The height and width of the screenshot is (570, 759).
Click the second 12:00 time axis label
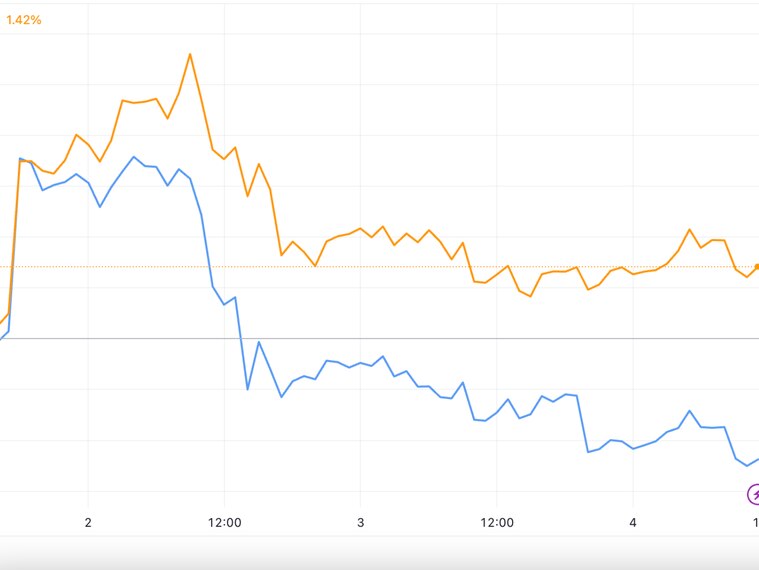[x=497, y=523]
